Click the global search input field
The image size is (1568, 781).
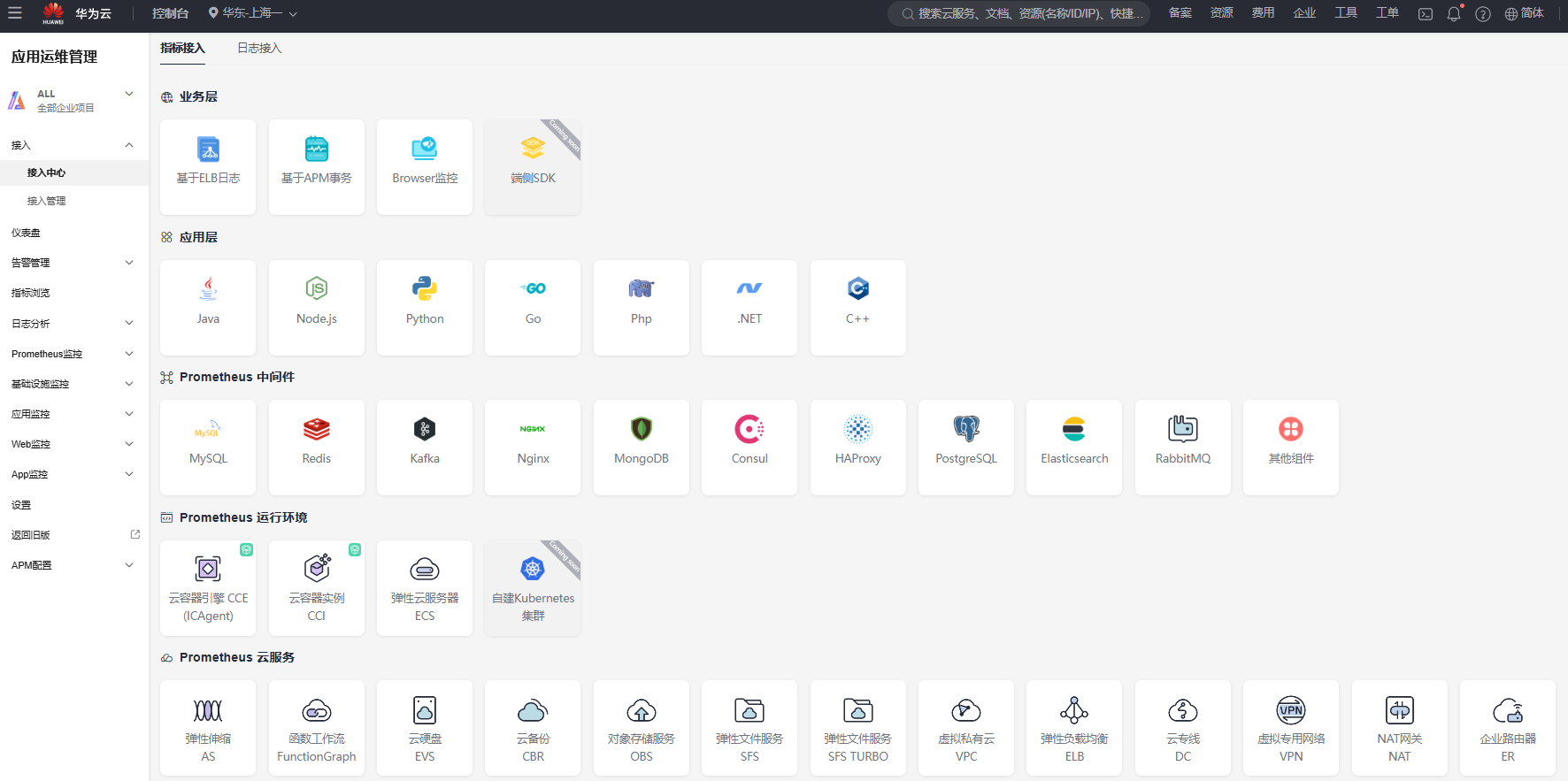tap(1019, 13)
